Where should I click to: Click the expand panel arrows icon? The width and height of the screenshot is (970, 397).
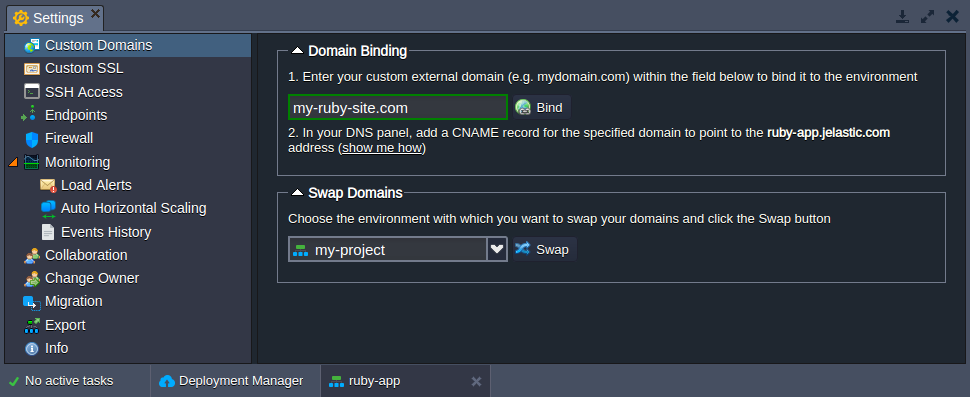[927, 17]
